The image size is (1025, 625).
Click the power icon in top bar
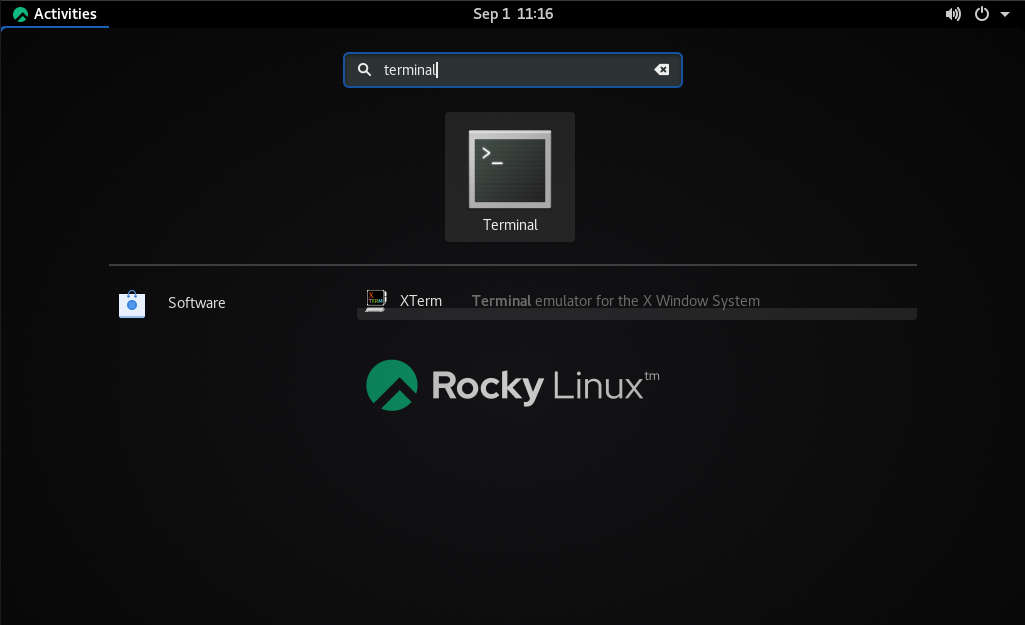tap(982, 14)
